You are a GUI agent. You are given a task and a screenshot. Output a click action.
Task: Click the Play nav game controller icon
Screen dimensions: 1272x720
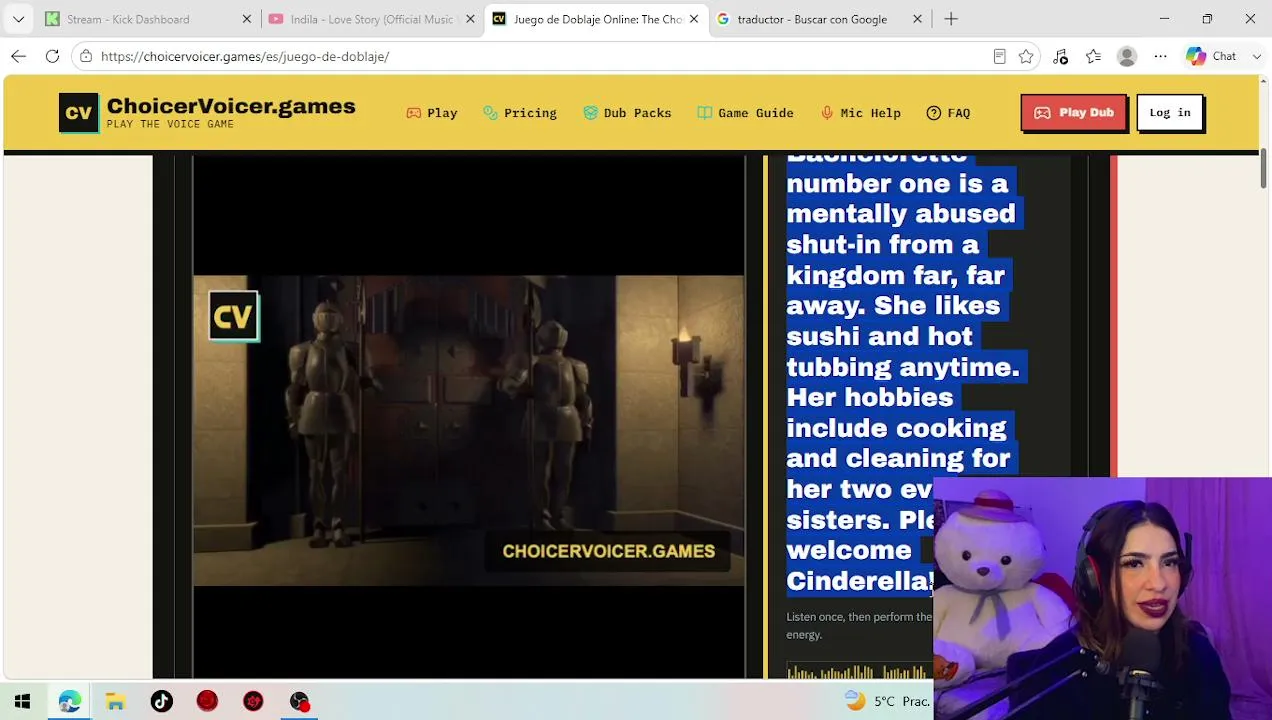pos(413,113)
